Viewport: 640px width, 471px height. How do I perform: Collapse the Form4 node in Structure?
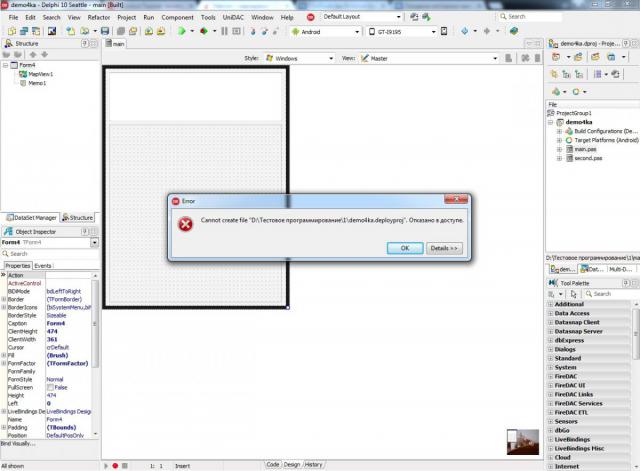5,65
